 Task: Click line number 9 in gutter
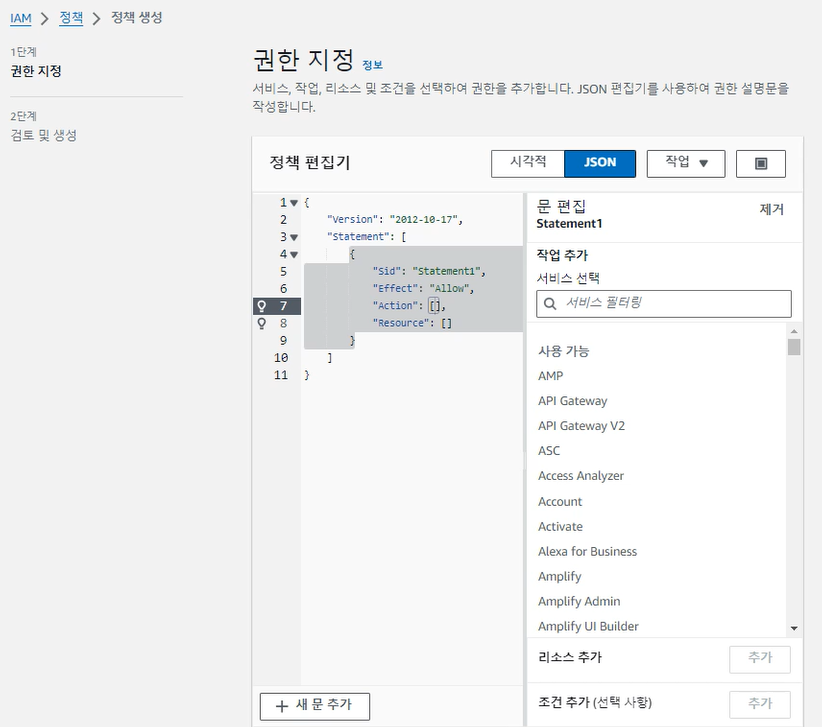coord(284,341)
